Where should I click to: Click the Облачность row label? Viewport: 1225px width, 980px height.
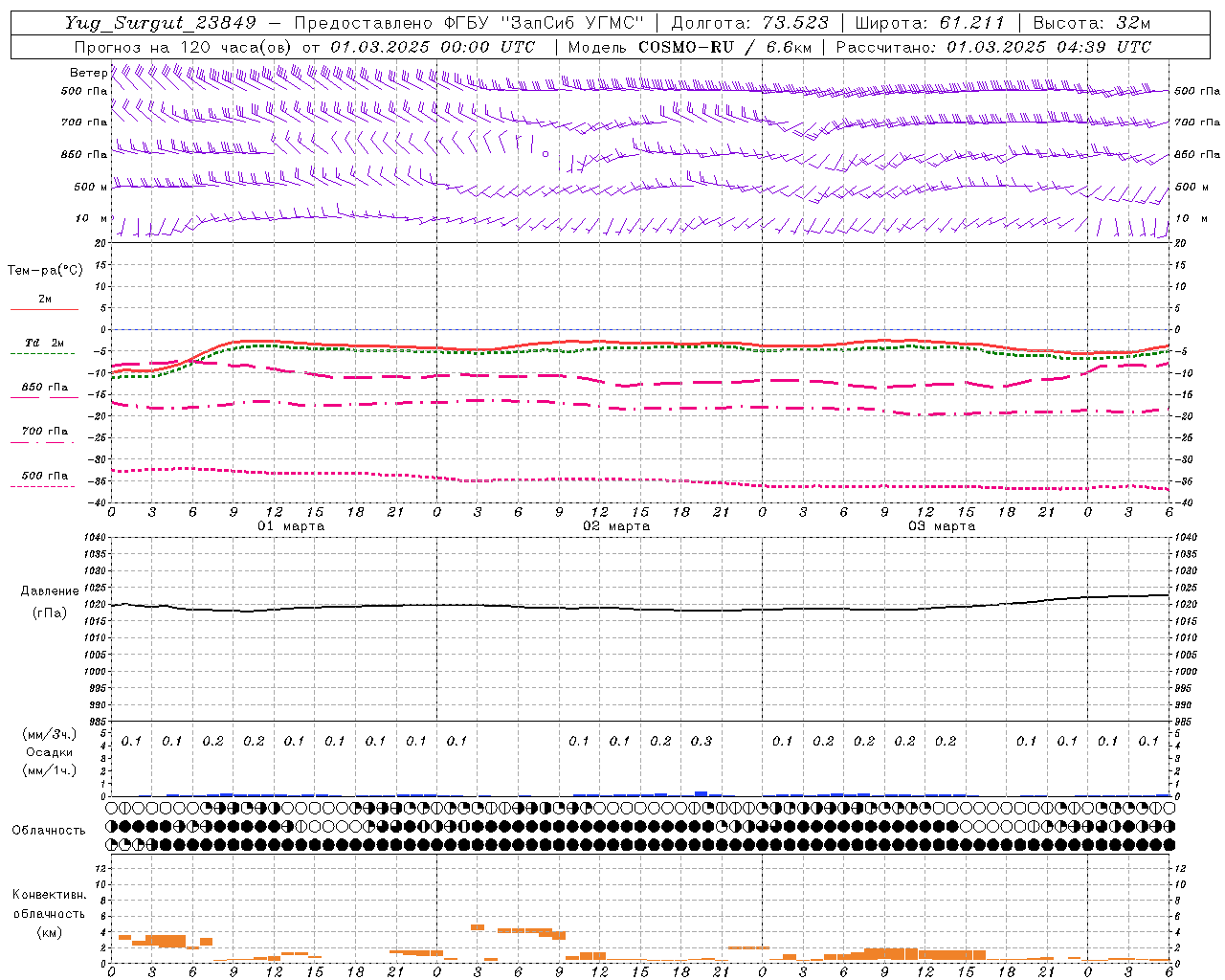pyautogui.click(x=49, y=831)
